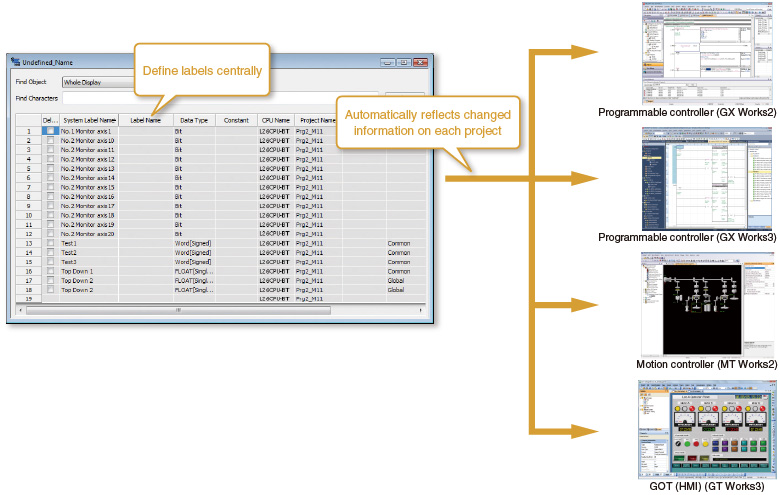780x495 pixels.
Task: Select row header number 19
Action: (28, 299)
